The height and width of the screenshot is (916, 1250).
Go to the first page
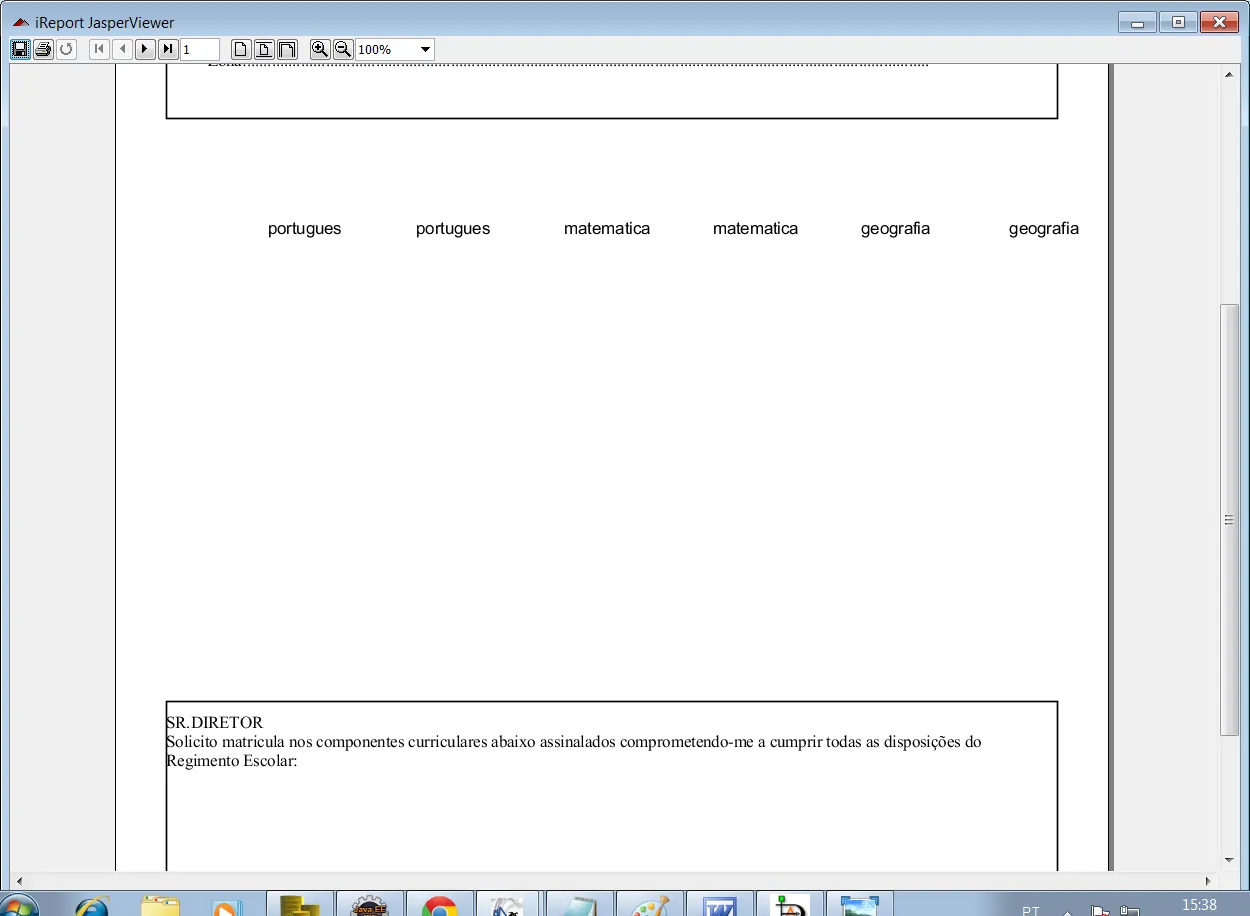(99, 49)
